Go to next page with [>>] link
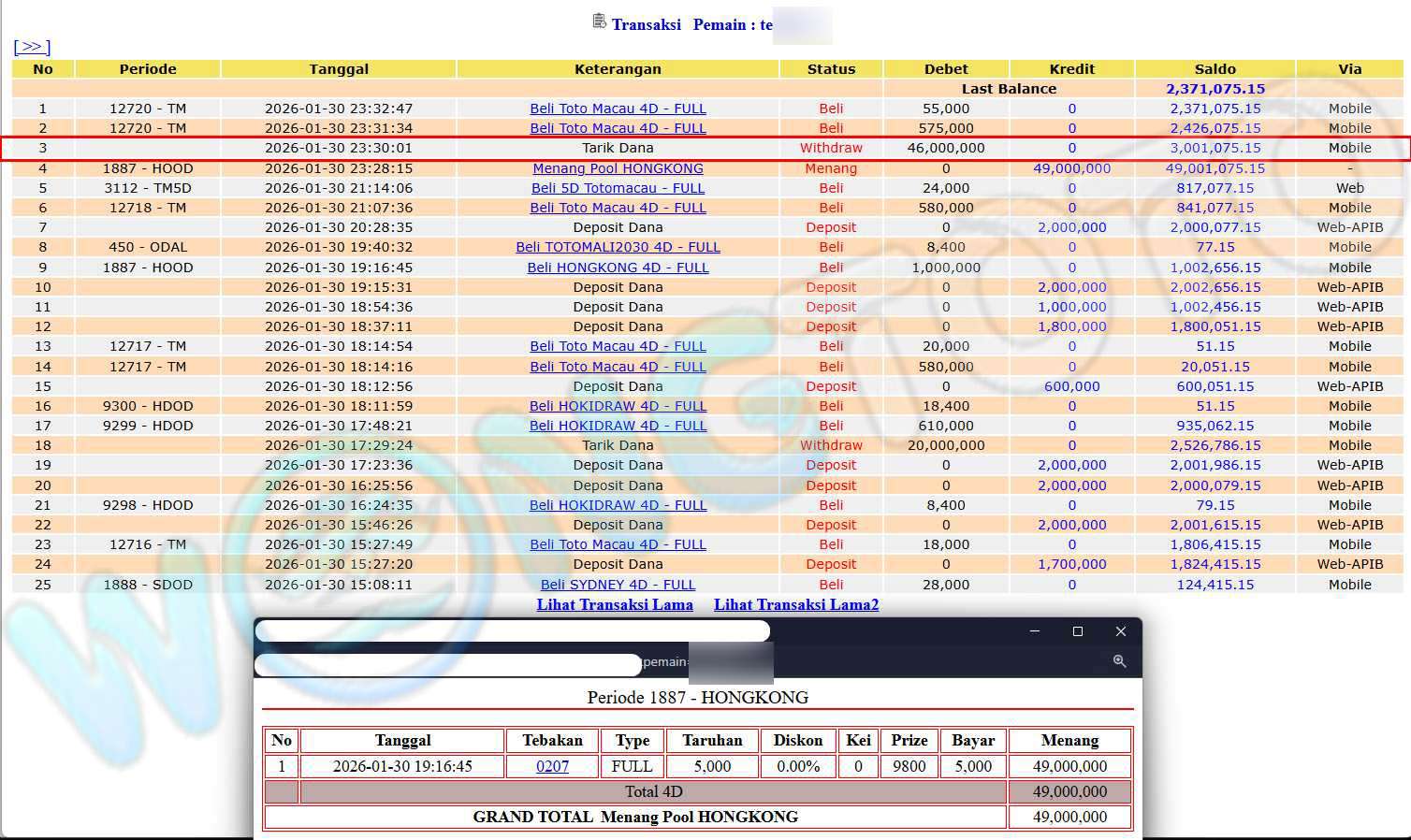Image resolution: width=1411 pixels, height=840 pixels. tap(32, 47)
